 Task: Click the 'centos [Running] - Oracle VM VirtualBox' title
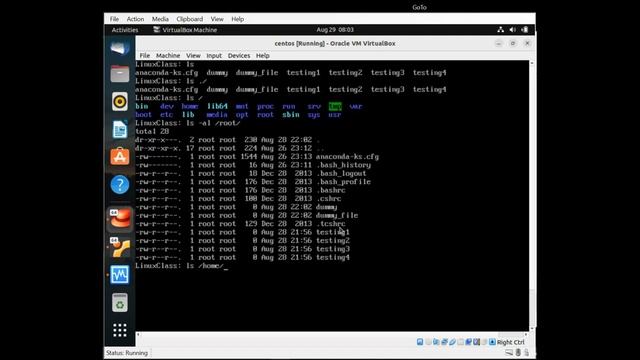[335, 43]
